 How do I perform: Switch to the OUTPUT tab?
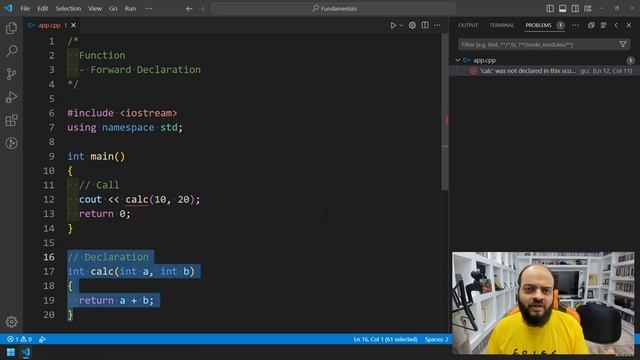[x=468, y=25]
